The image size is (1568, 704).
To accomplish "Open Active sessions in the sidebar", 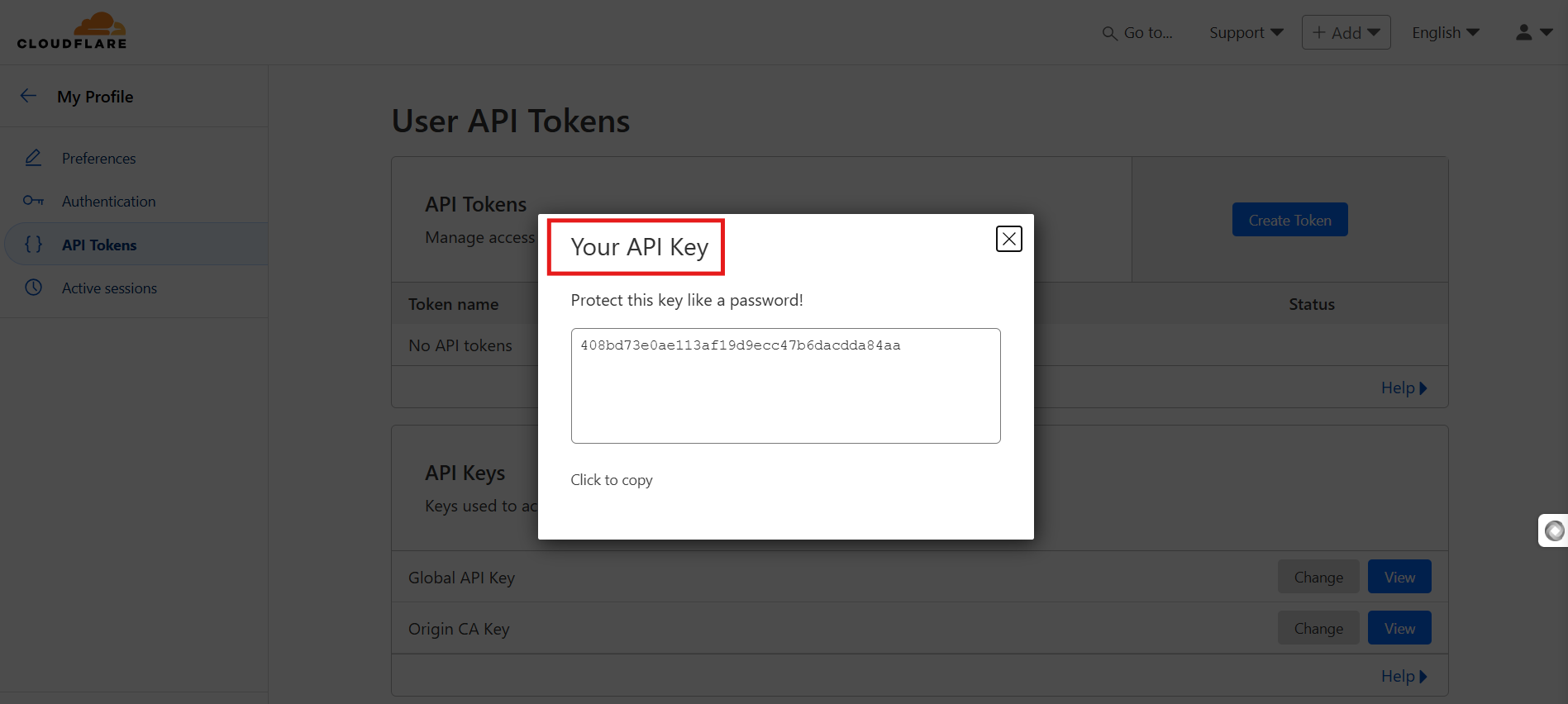I will click(109, 288).
